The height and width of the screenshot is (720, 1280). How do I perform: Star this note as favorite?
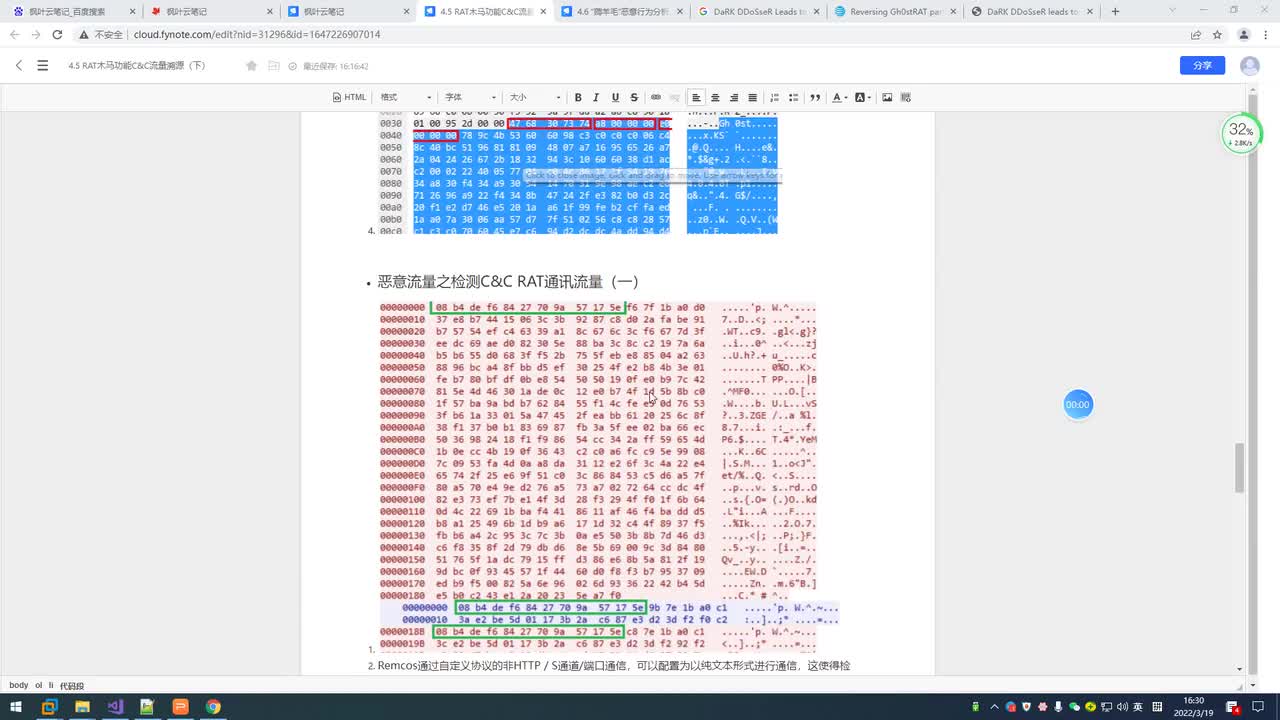point(251,66)
